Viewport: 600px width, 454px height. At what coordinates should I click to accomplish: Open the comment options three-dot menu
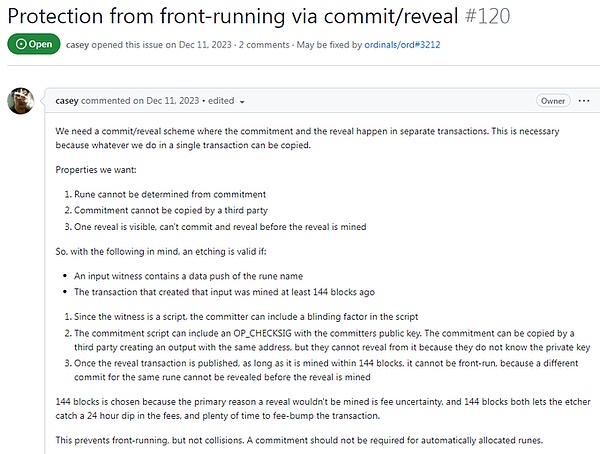pos(581,101)
